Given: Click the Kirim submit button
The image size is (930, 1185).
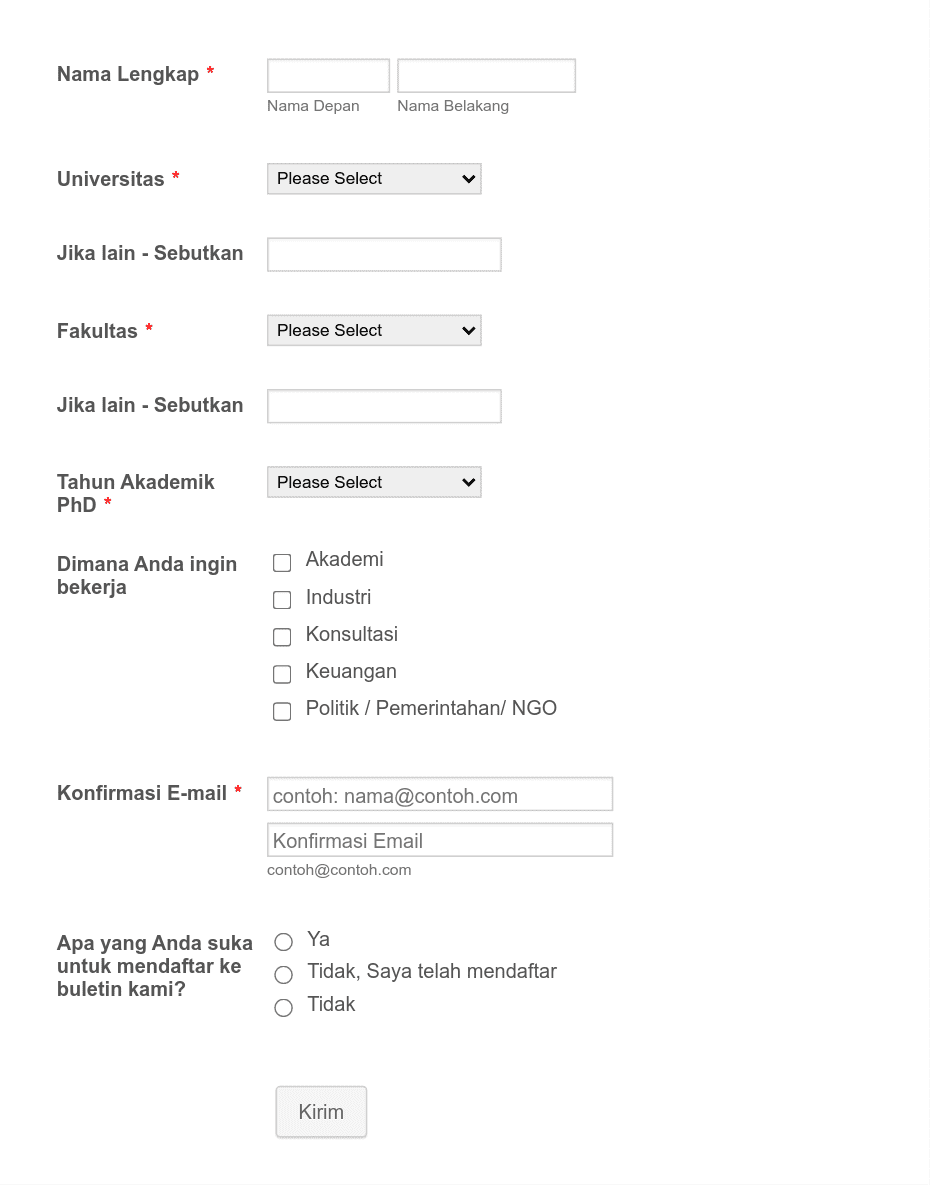Looking at the screenshot, I should click(x=320, y=1111).
